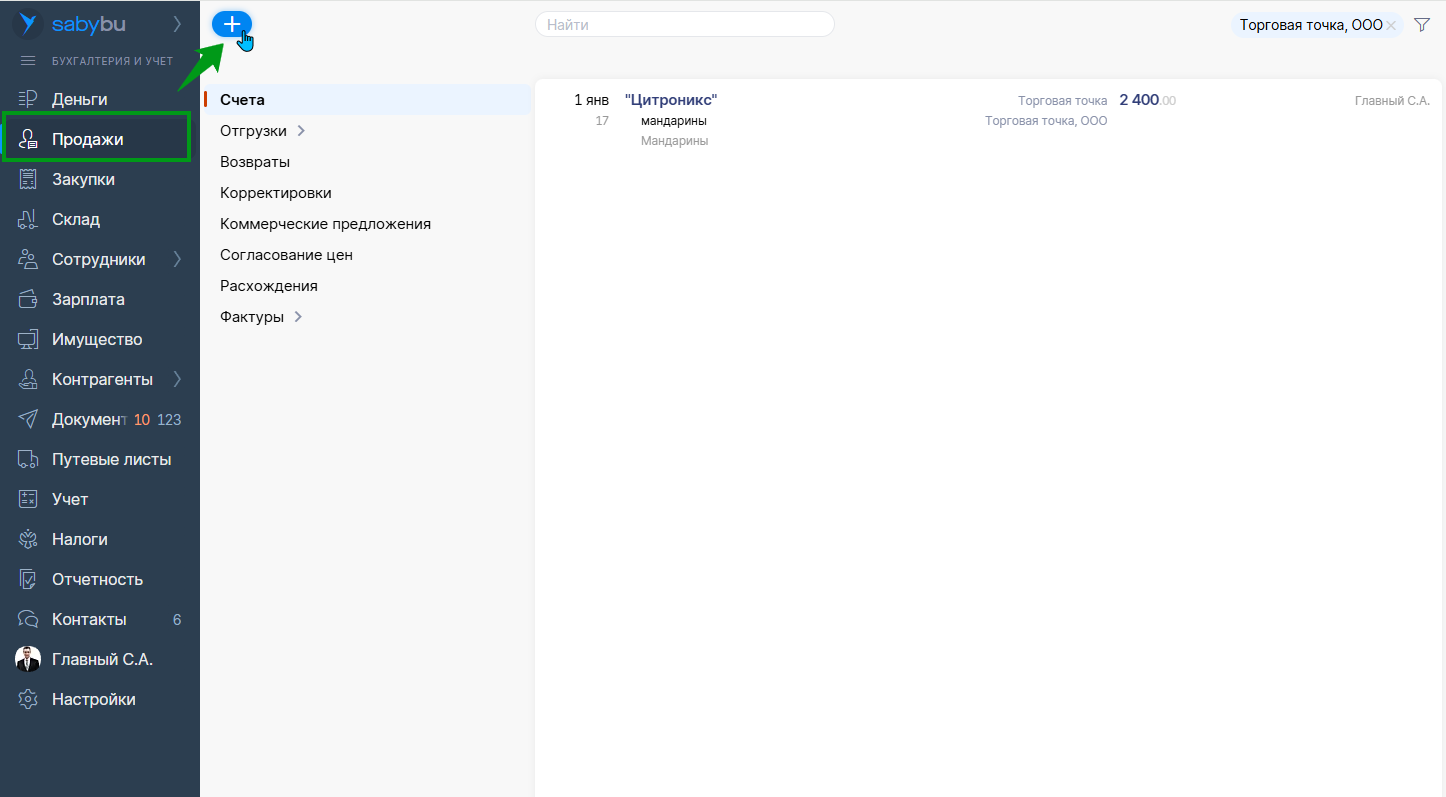Remove the Торговая точка, ООО filter chip
Screen dimensions: 1446x797
pyautogui.click(x=1391, y=26)
